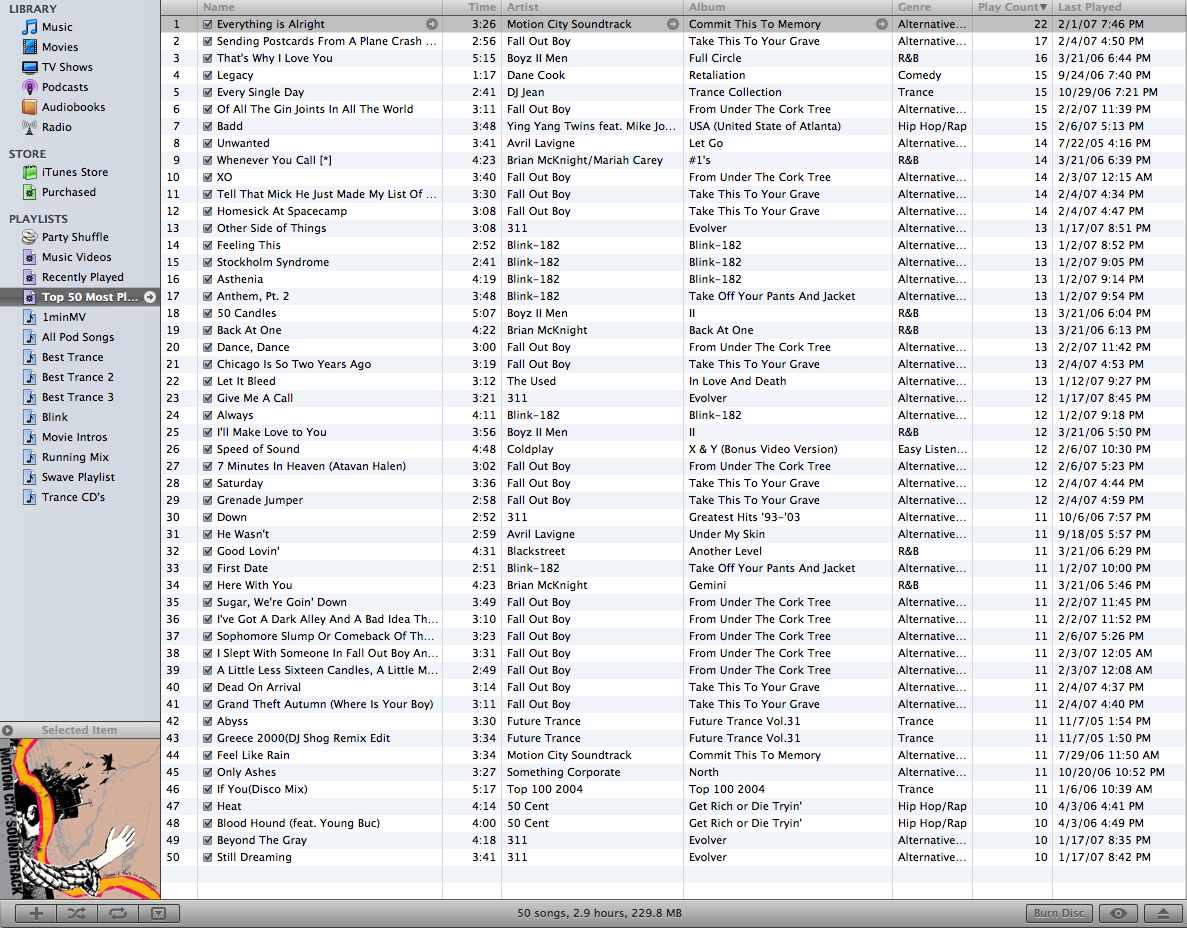Sort by the Last Played column header
Viewport: 1187px width, 928px height.
click(1120, 7)
